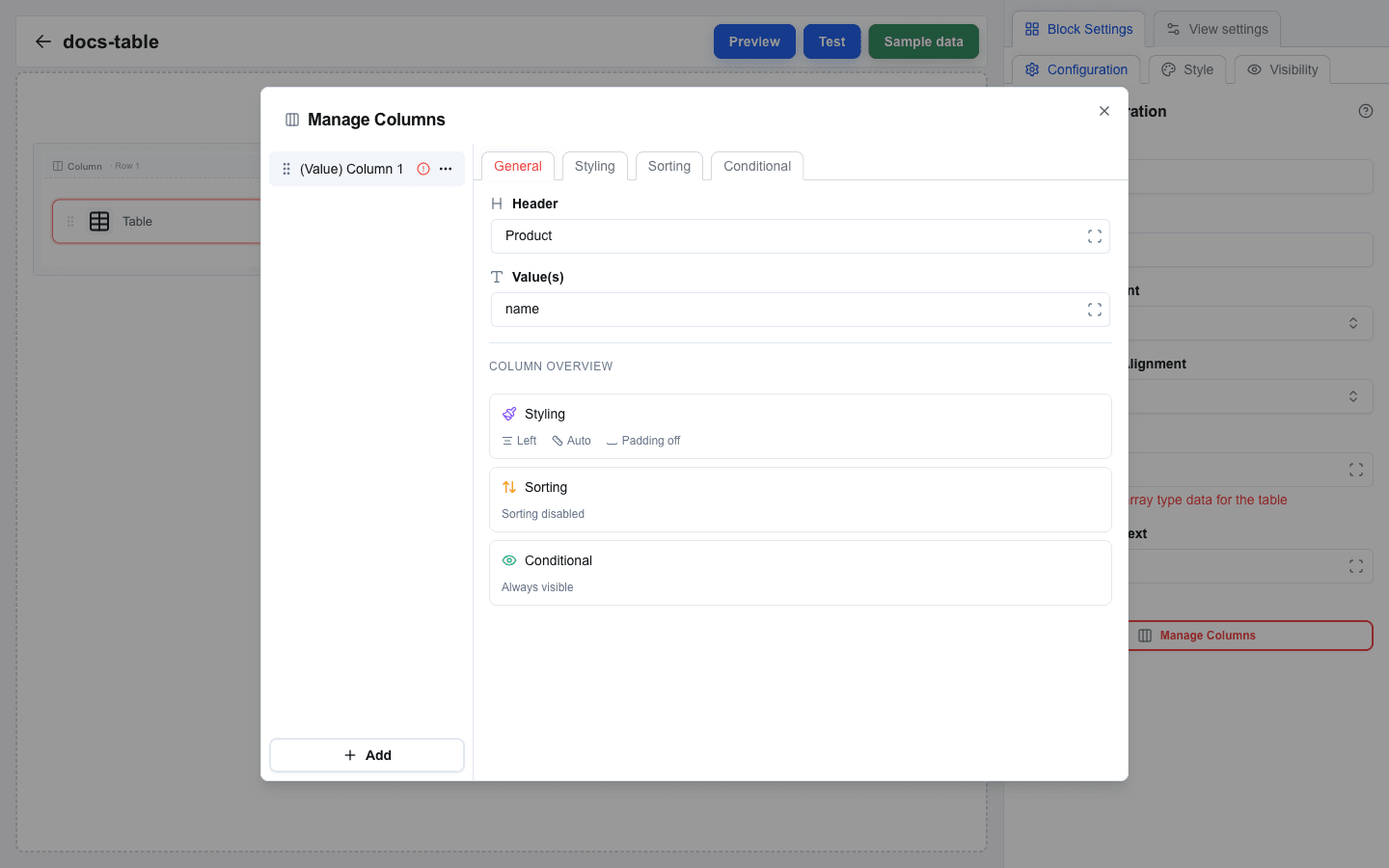Open the Column 1 three-dot options menu
The width and height of the screenshot is (1389, 868).
tap(446, 169)
